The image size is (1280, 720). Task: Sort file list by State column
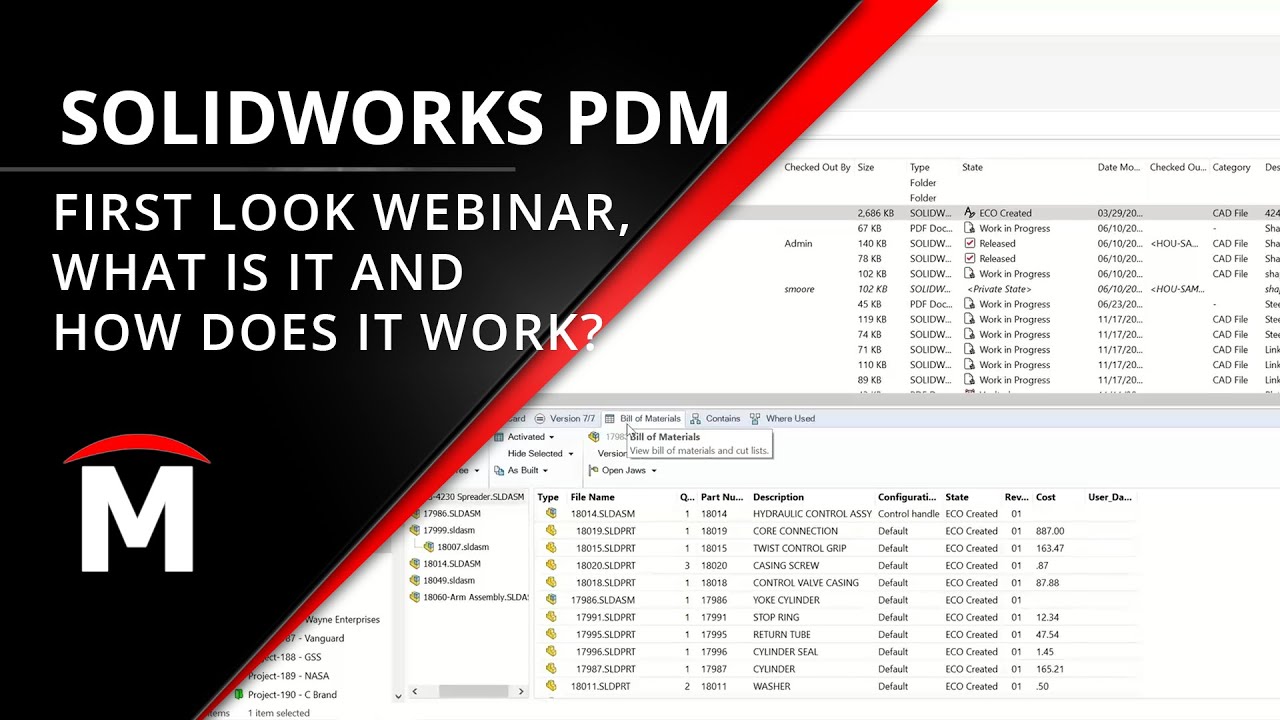972,167
